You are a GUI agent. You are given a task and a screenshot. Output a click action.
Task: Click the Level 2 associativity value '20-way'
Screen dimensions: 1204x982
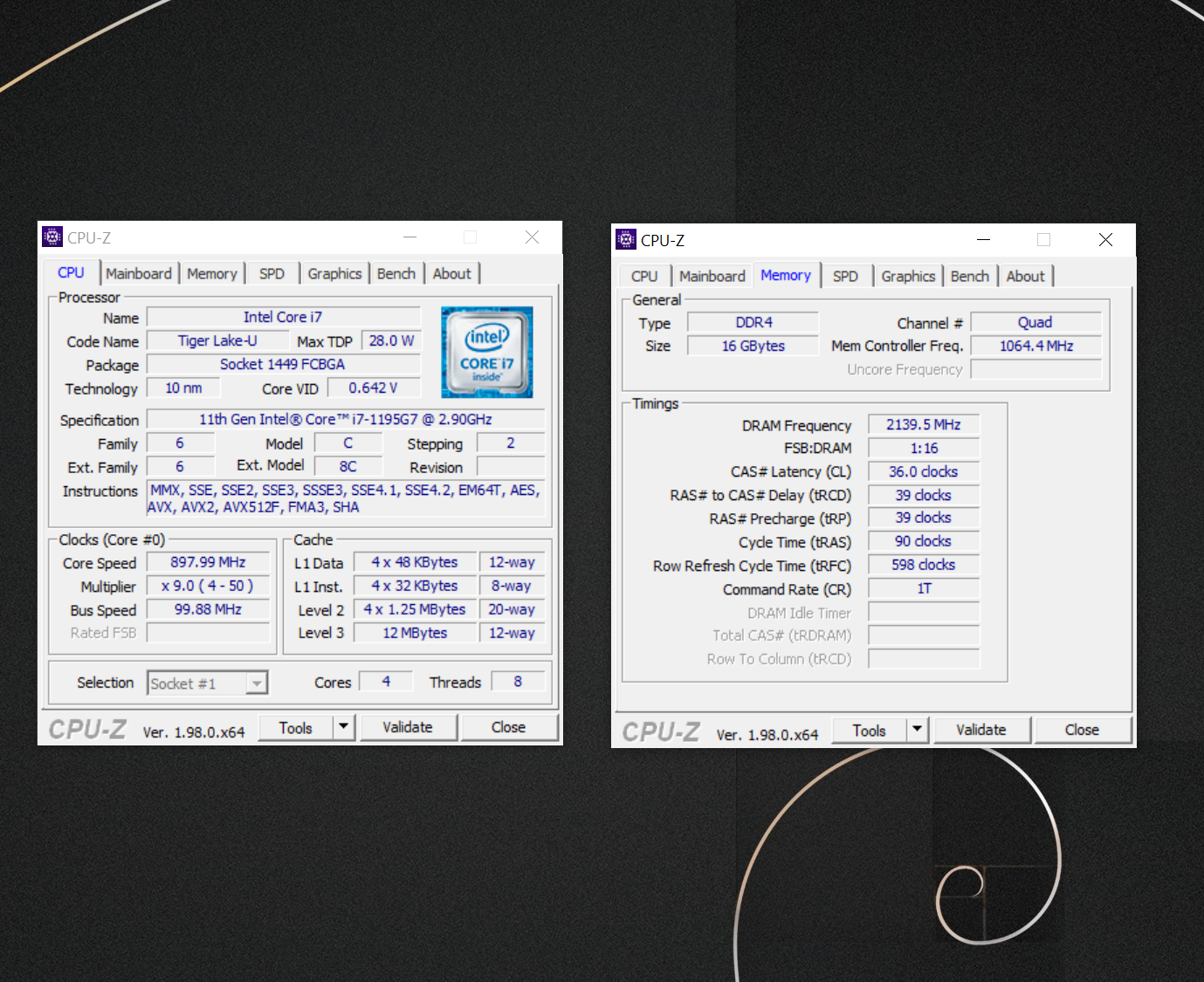pyautogui.click(x=512, y=609)
